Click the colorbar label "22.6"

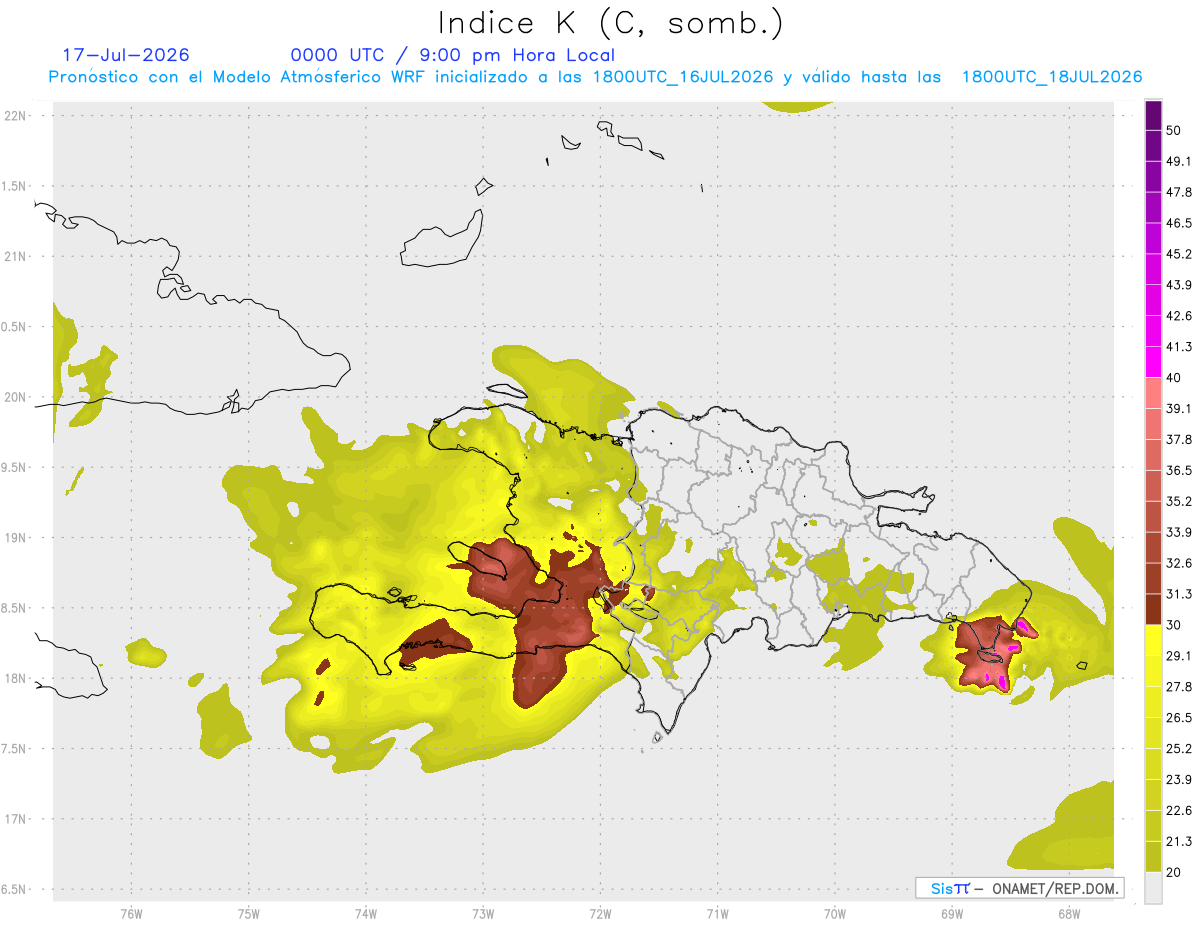point(1179,810)
